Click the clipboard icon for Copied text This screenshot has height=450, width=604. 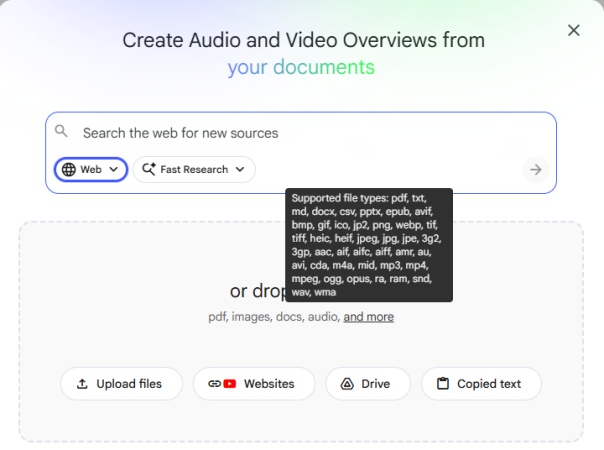[442, 384]
